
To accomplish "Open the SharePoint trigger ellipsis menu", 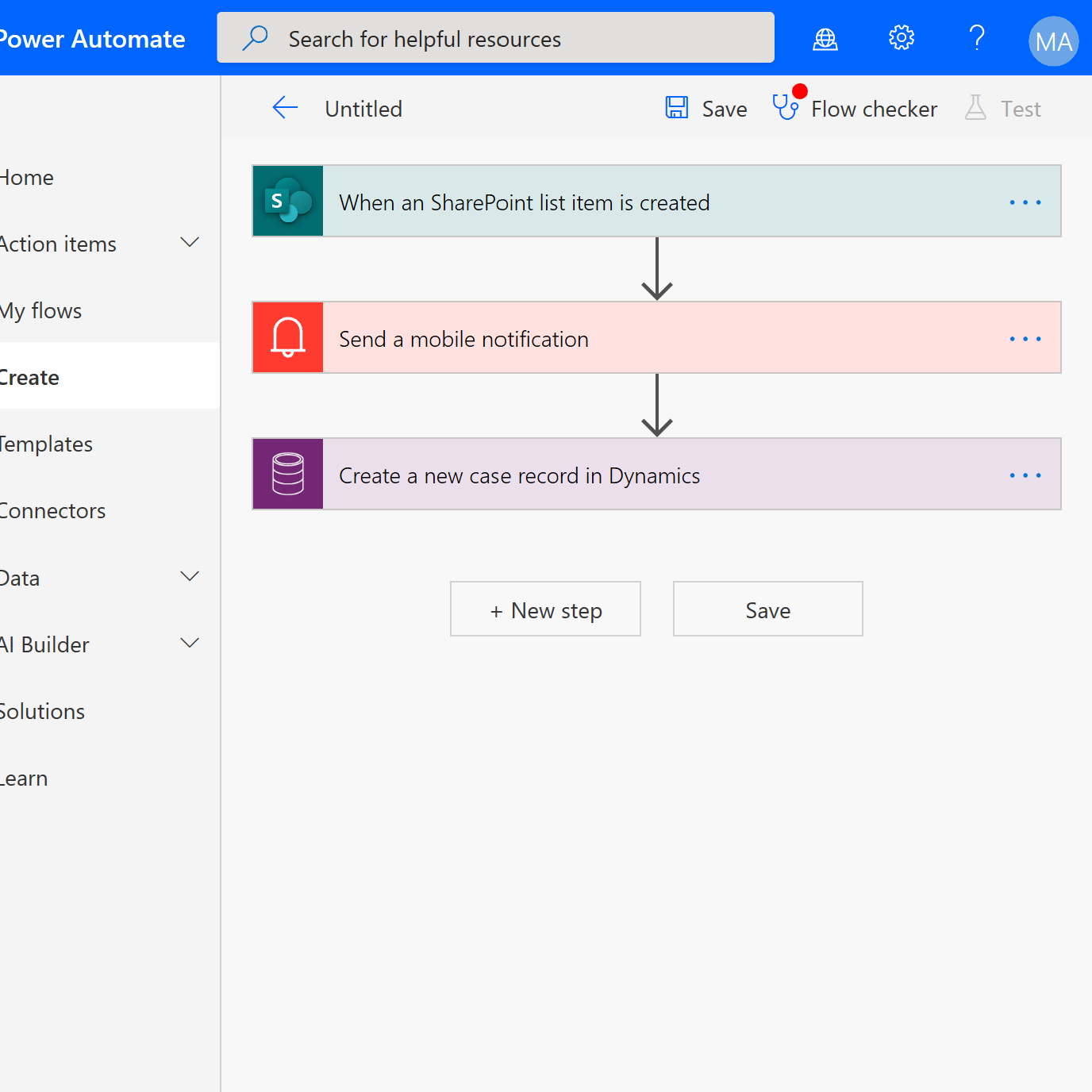I will tap(1025, 202).
